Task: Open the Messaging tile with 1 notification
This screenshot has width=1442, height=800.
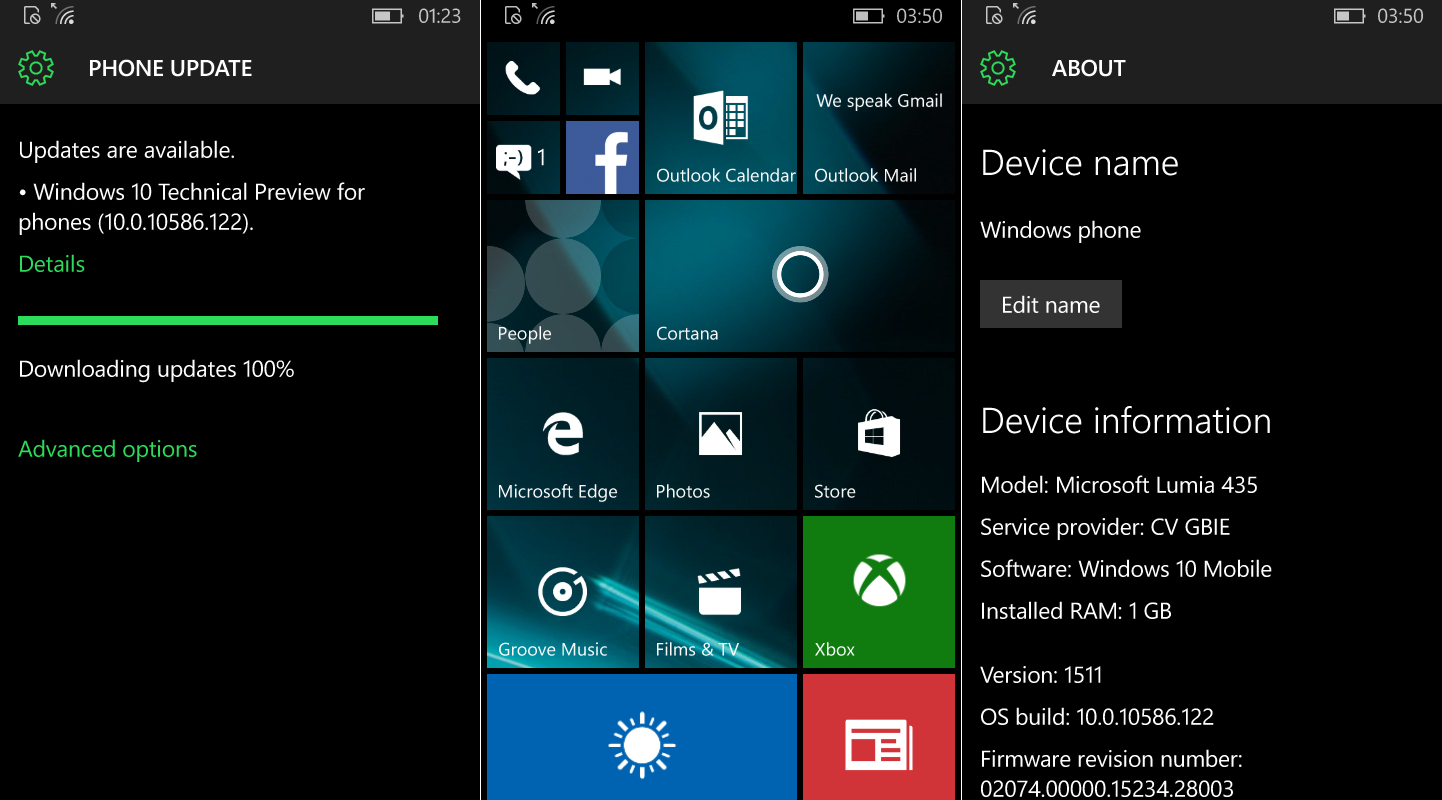Action: click(x=523, y=157)
